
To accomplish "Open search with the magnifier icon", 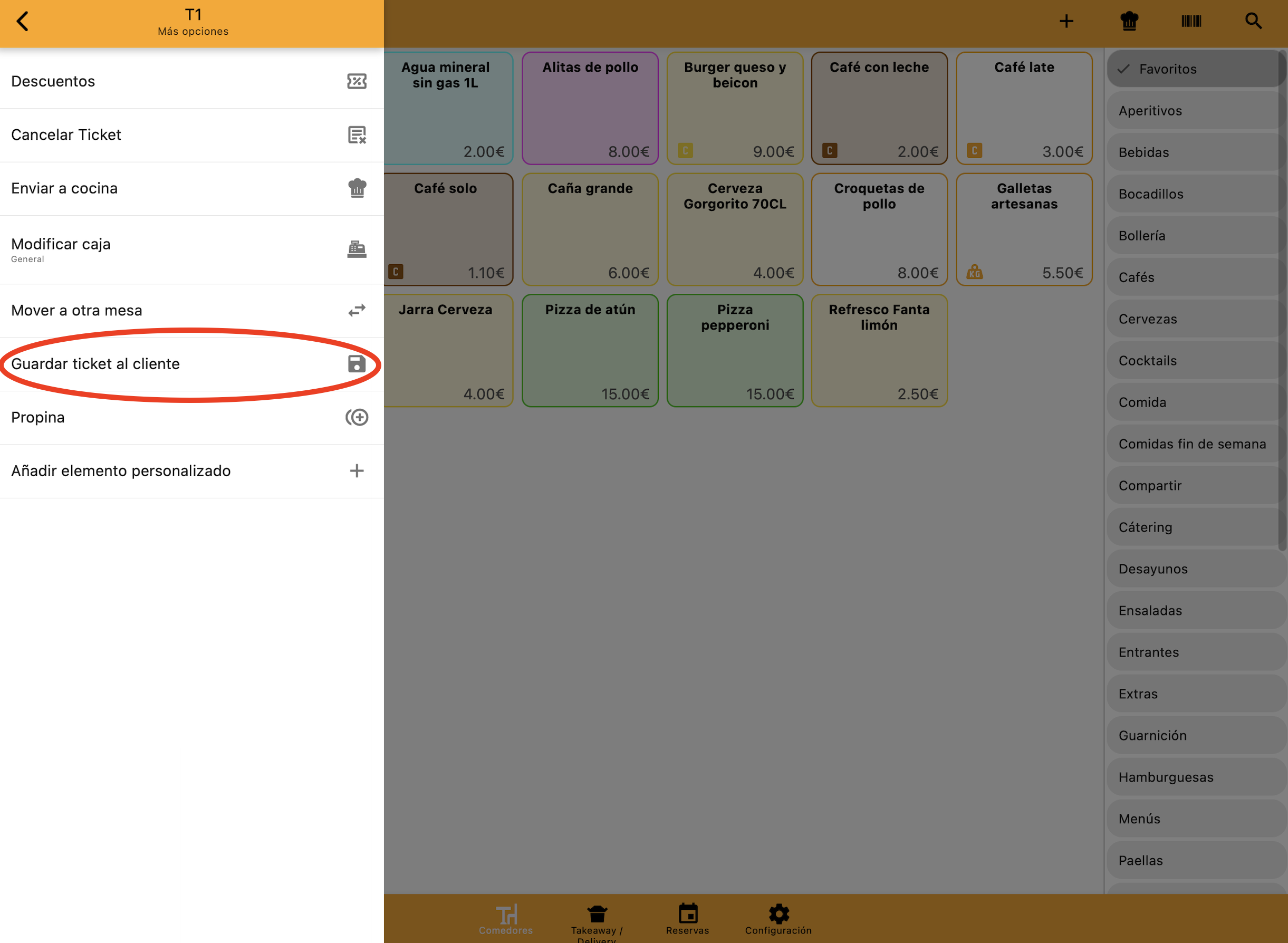I will coord(1253,22).
